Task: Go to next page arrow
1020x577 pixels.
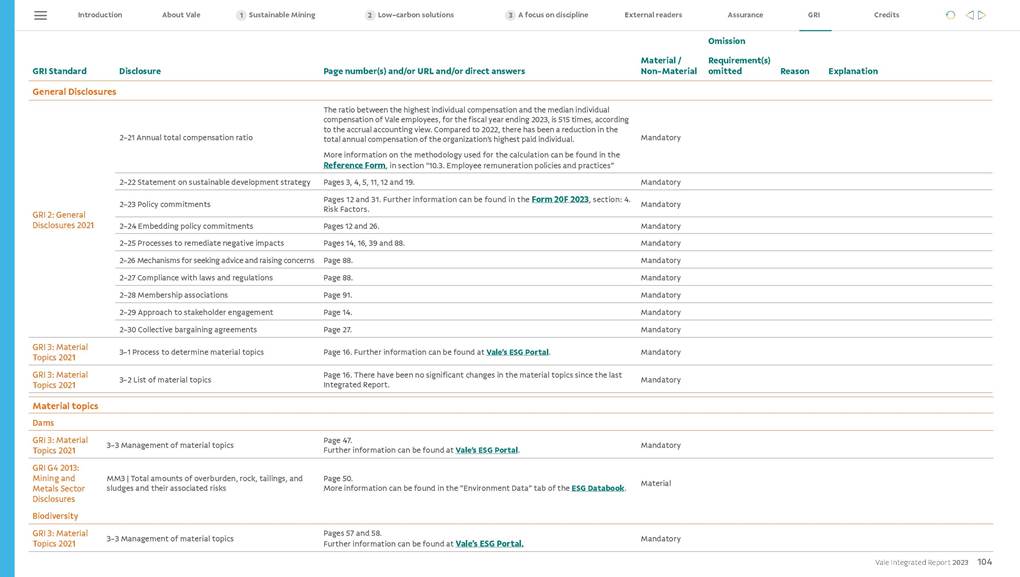Action: coord(982,15)
